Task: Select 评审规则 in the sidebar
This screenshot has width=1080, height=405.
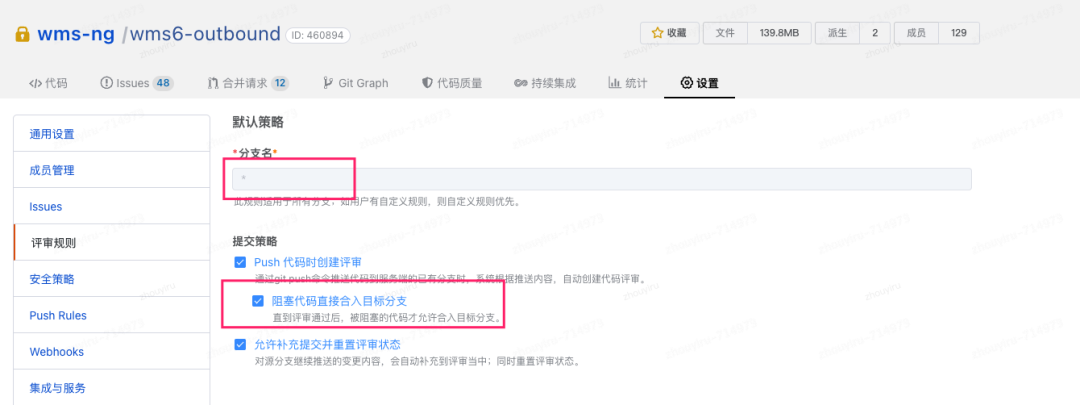Action: point(112,242)
